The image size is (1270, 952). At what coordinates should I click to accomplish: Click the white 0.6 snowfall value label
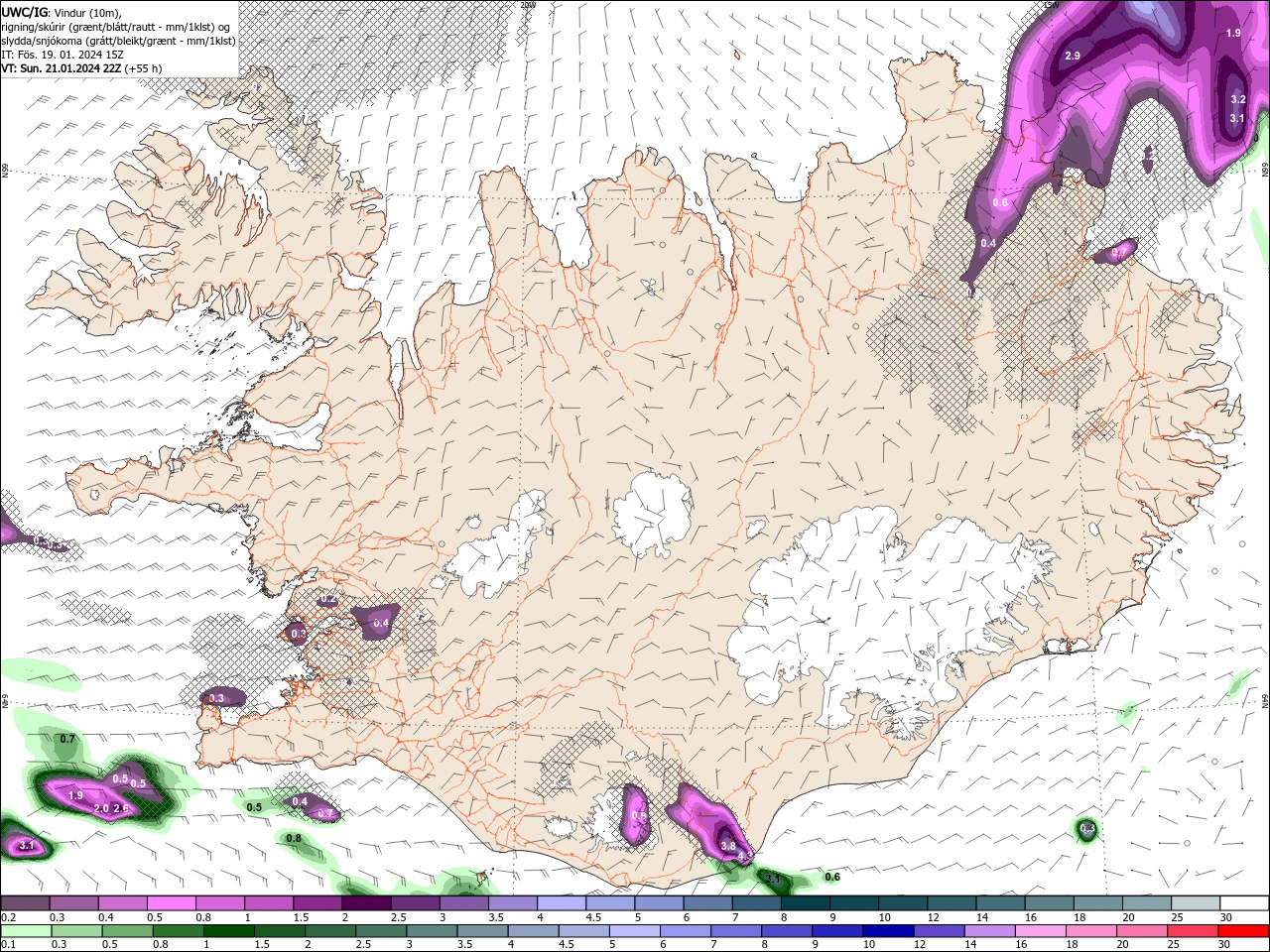point(1000,202)
